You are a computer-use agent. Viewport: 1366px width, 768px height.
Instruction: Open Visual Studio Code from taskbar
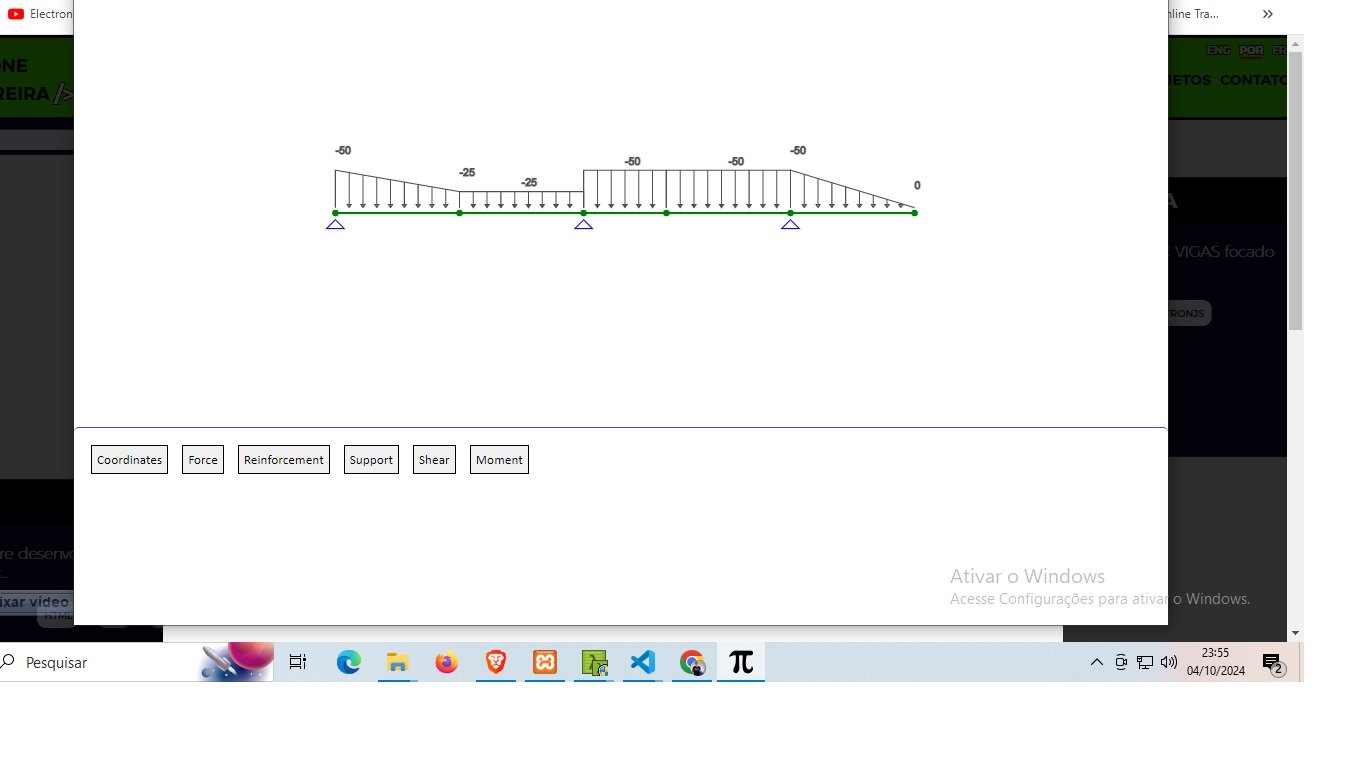coord(643,662)
